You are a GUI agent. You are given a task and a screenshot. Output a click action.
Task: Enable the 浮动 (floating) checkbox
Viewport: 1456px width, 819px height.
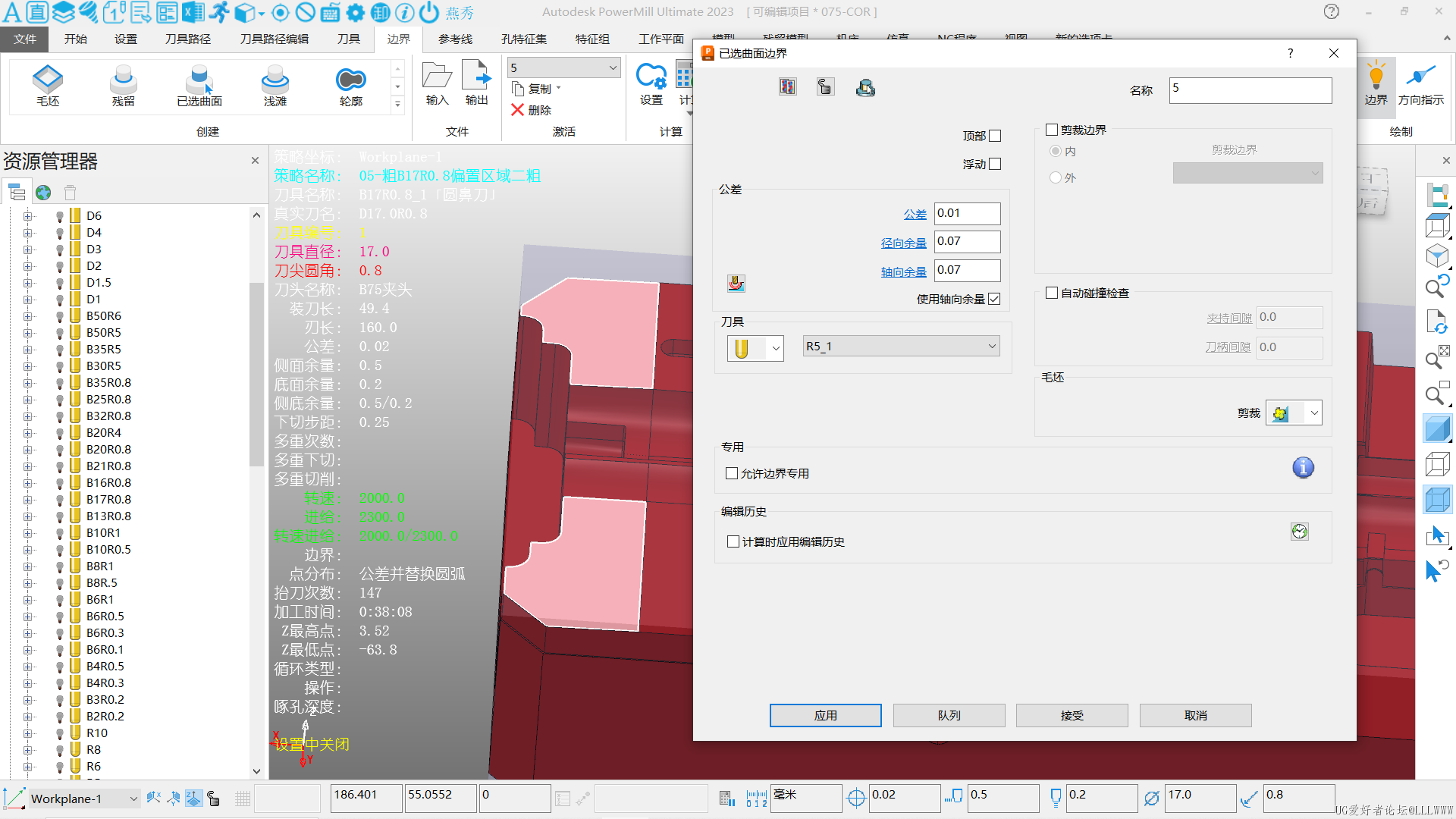pos(995,164)
